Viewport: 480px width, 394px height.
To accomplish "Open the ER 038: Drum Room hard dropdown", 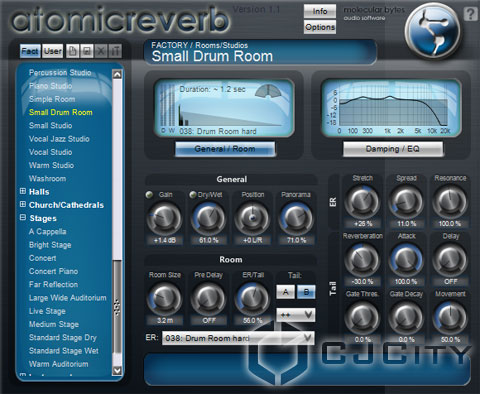I will pos(238,338).
